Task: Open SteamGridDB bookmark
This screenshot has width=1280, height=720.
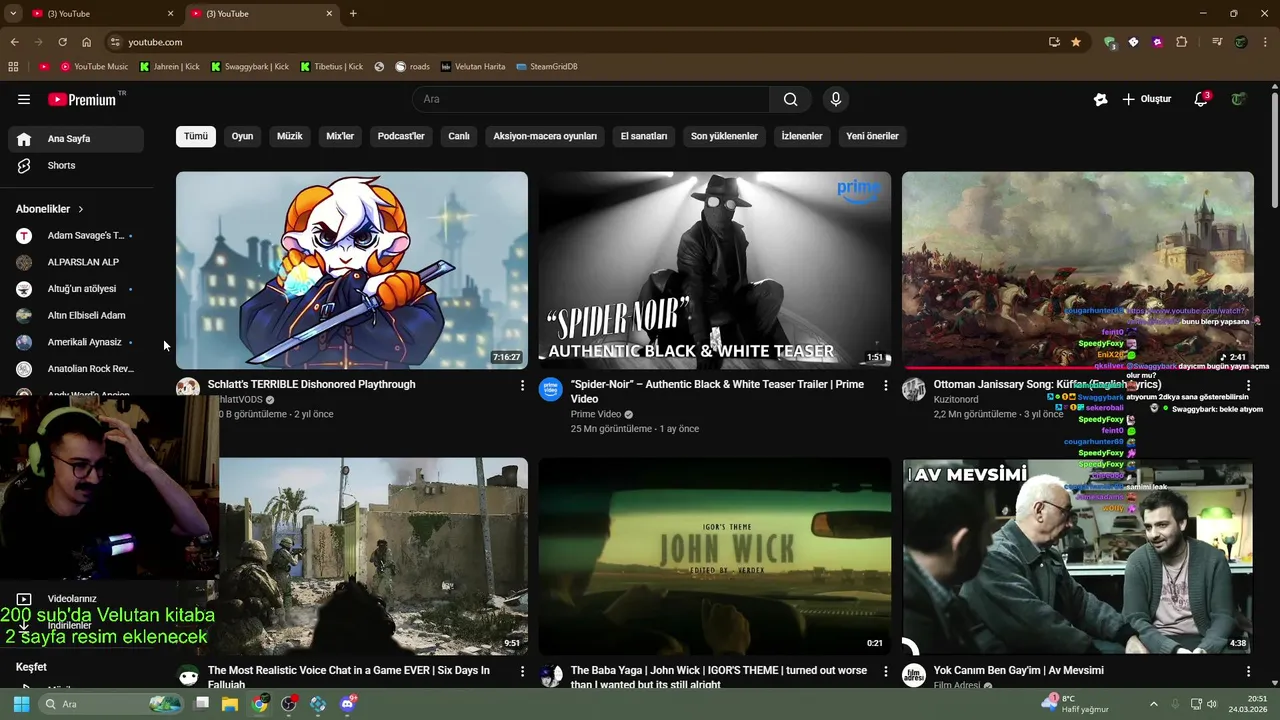Action: [547, 67]
